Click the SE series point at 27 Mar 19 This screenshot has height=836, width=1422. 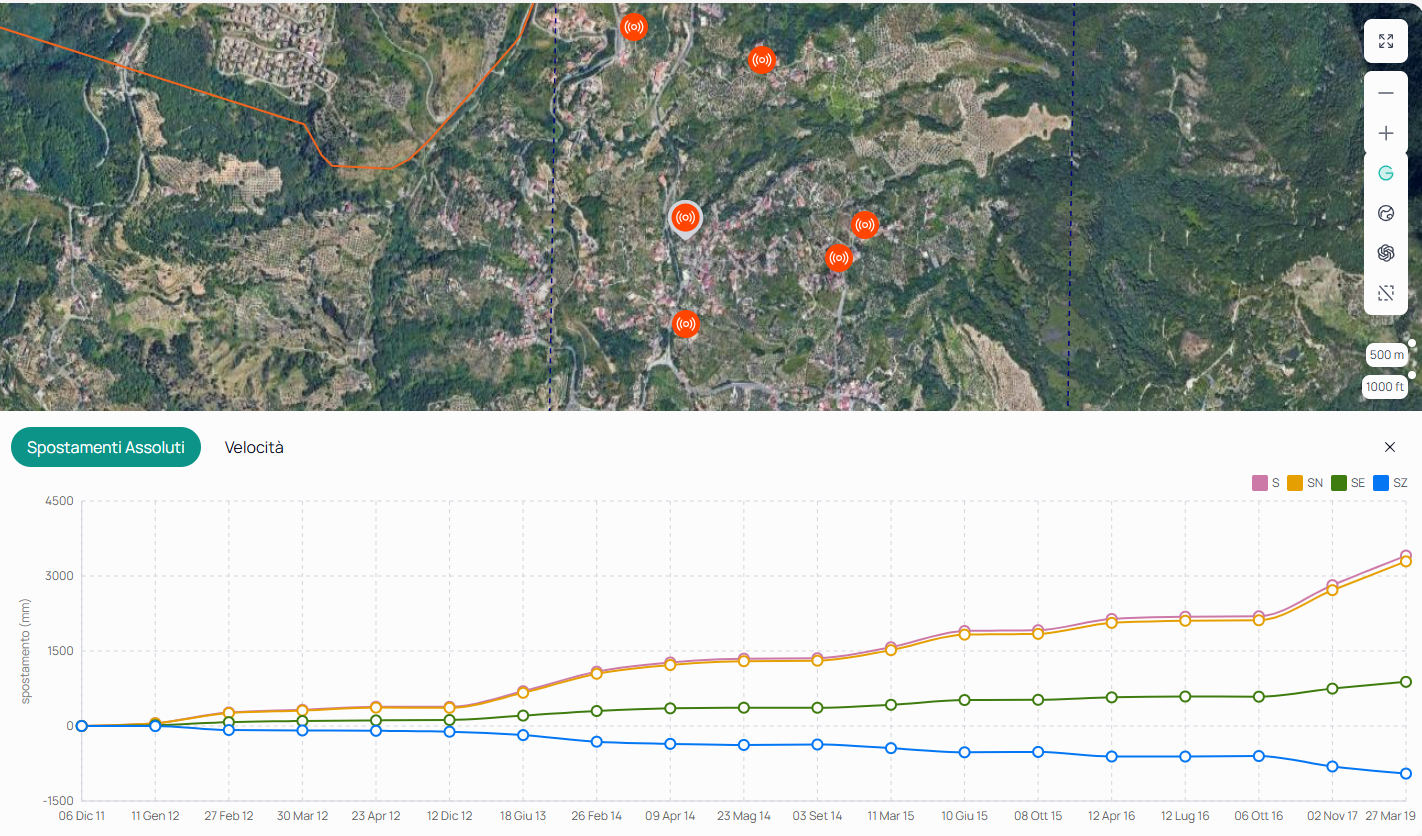[1405, 682]
